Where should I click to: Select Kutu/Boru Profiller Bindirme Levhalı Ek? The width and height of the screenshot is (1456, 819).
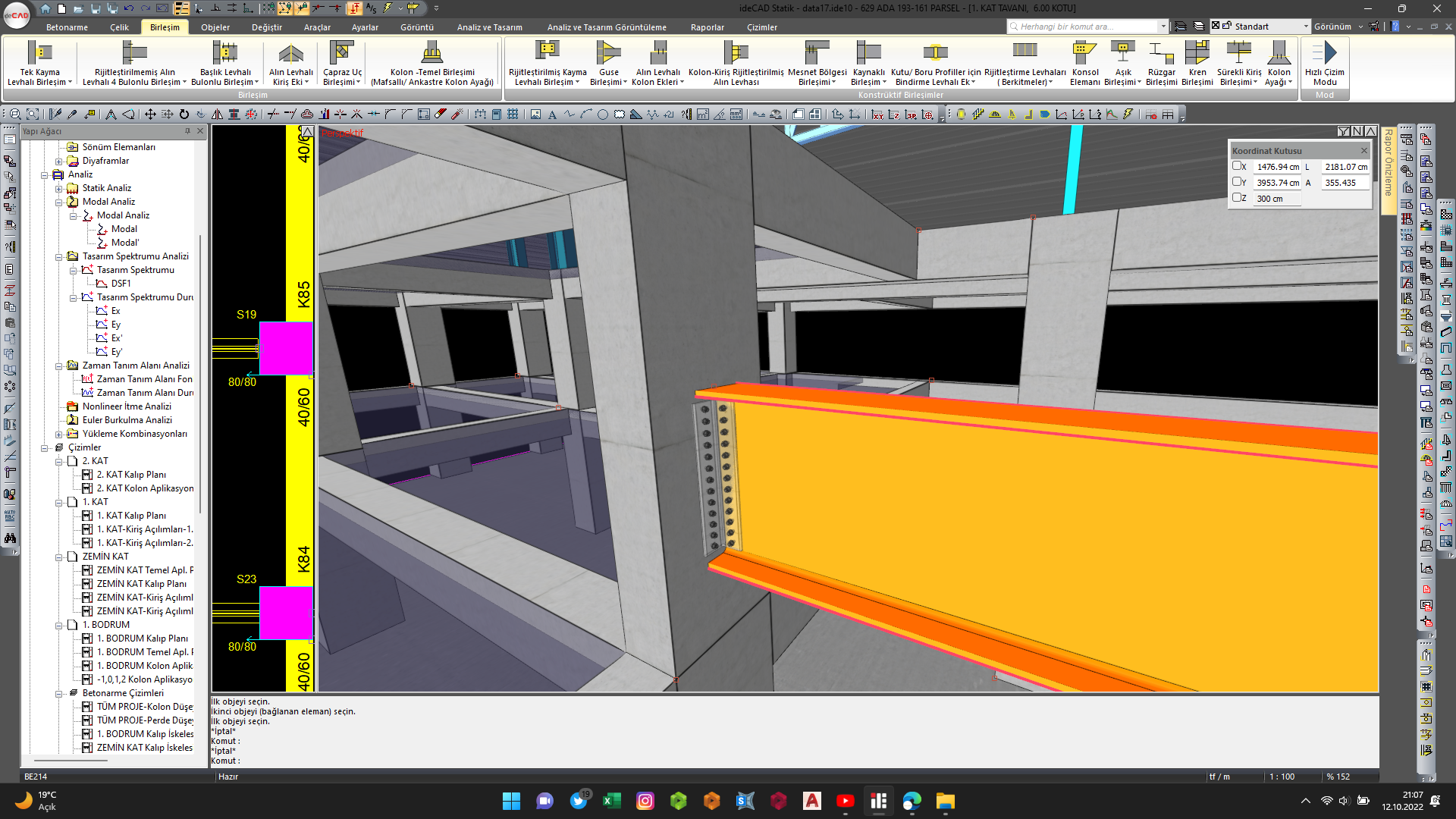click(936, 64)
